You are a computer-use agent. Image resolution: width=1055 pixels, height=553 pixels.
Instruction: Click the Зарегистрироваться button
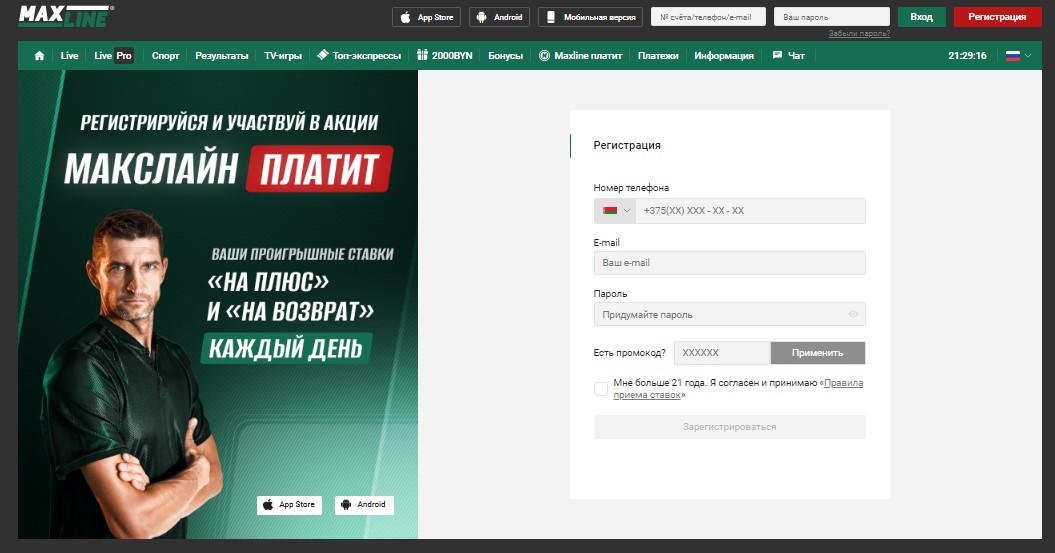729,427
